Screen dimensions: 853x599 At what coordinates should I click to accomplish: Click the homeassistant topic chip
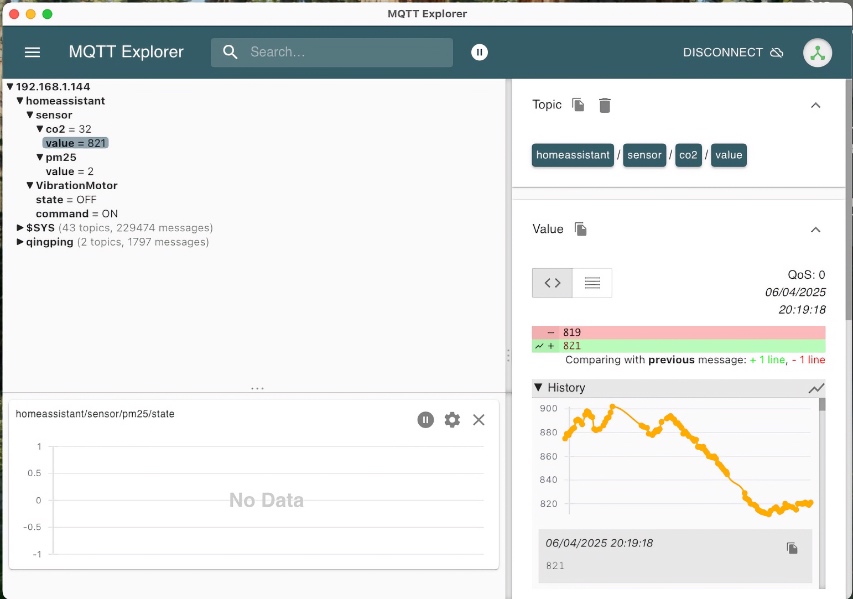(573, 155)
